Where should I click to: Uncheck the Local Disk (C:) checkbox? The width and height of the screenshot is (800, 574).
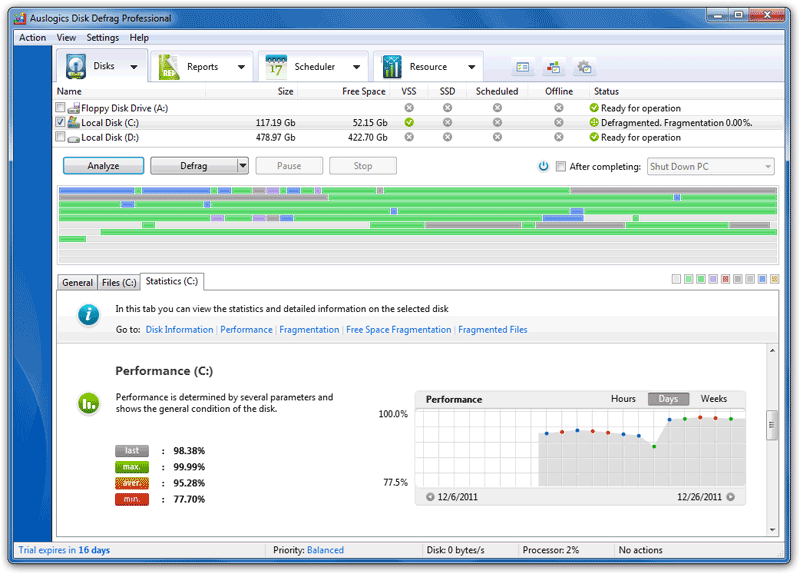coord(61,123)
